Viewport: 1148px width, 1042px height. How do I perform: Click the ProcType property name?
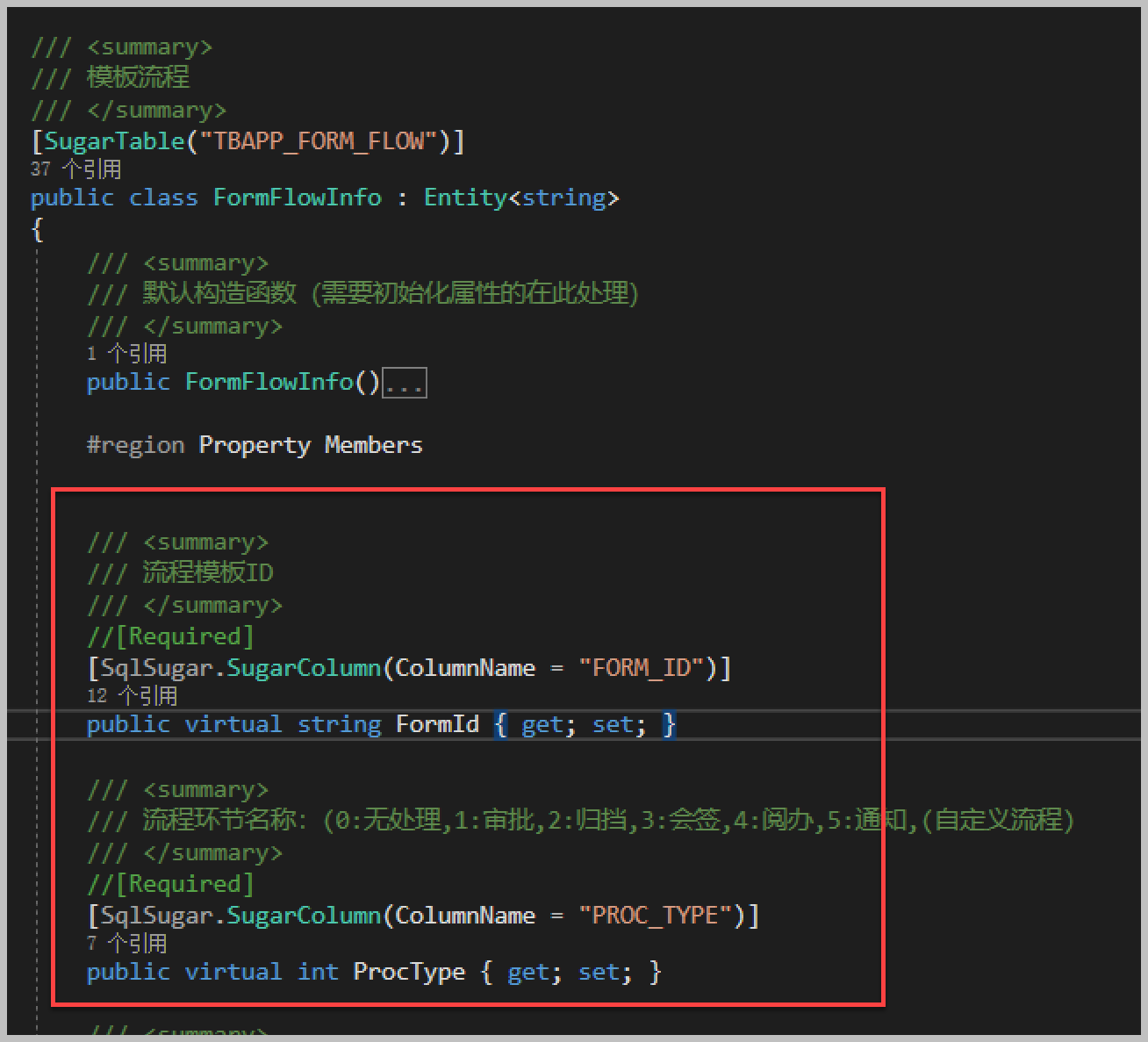(x=409, y=972)
